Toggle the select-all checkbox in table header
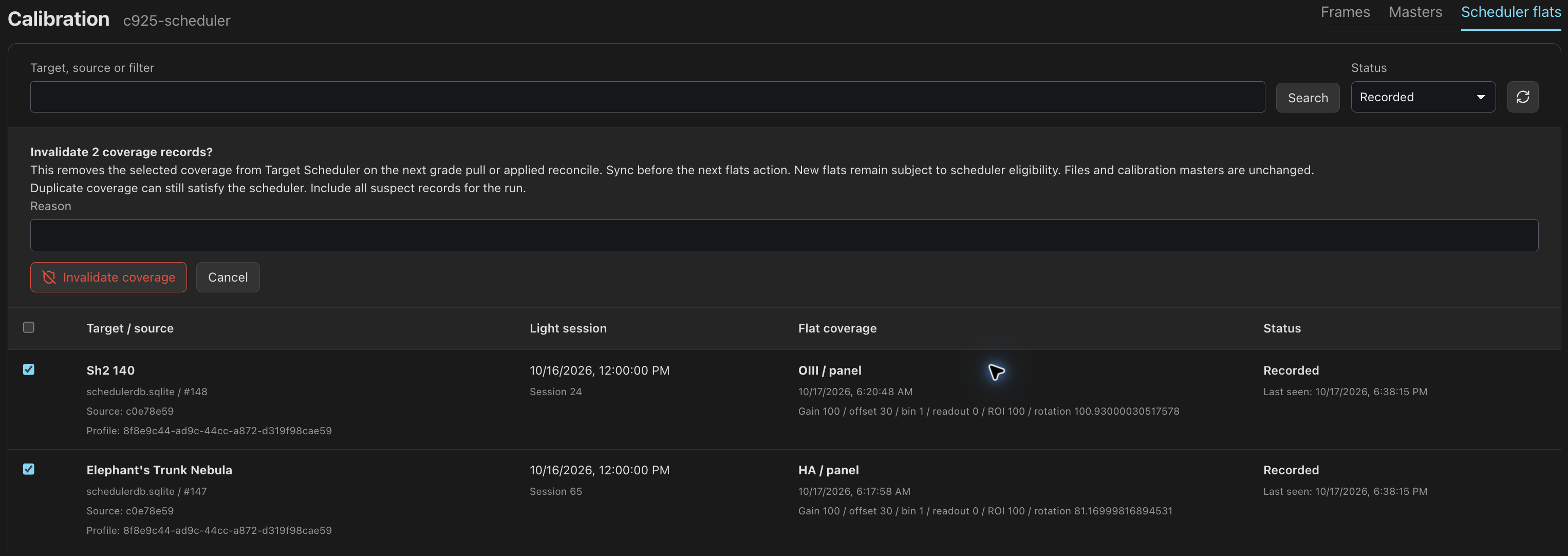Viewport: 1568px width, 556px height. 29,327
